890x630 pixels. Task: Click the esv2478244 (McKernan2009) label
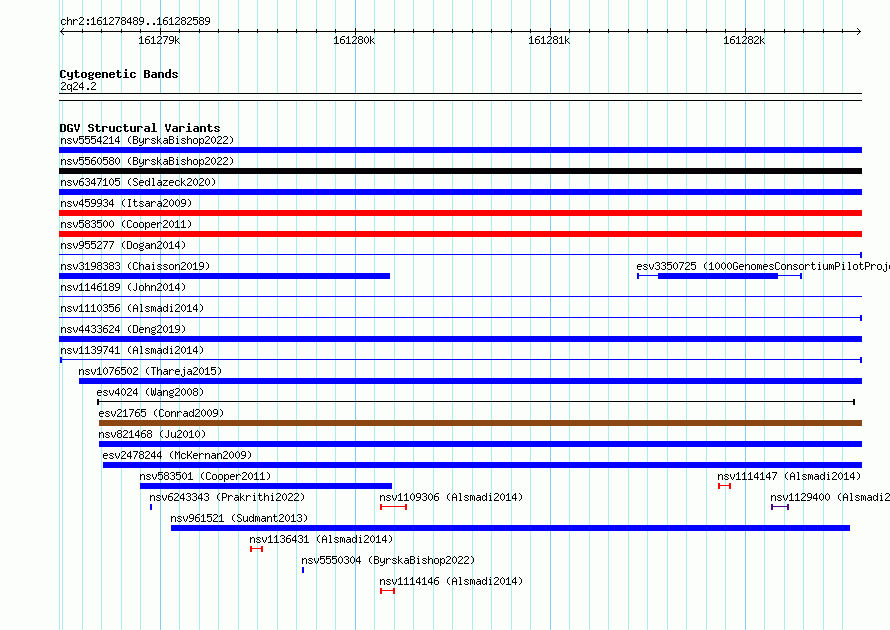point(177,455)
